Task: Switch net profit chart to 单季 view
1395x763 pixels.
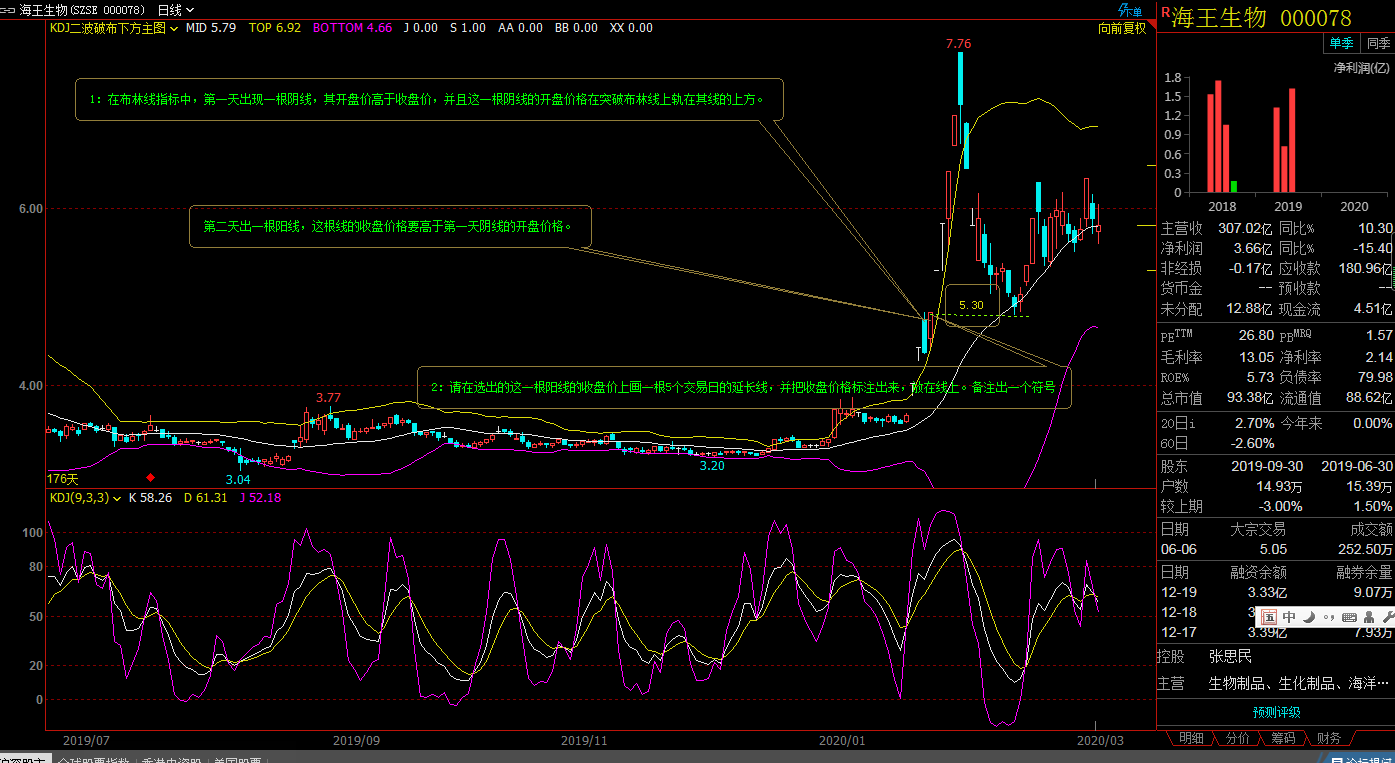Action: pos(1341,43)
